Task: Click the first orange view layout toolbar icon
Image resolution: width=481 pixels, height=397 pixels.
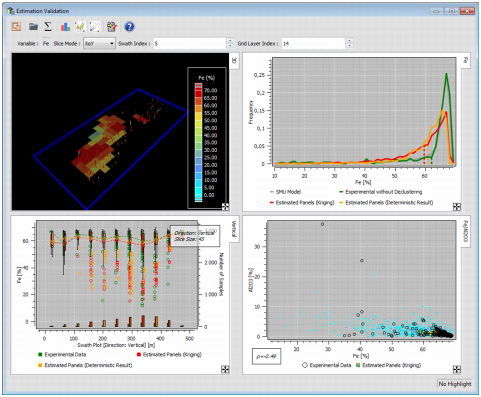Action: (16, 26)
